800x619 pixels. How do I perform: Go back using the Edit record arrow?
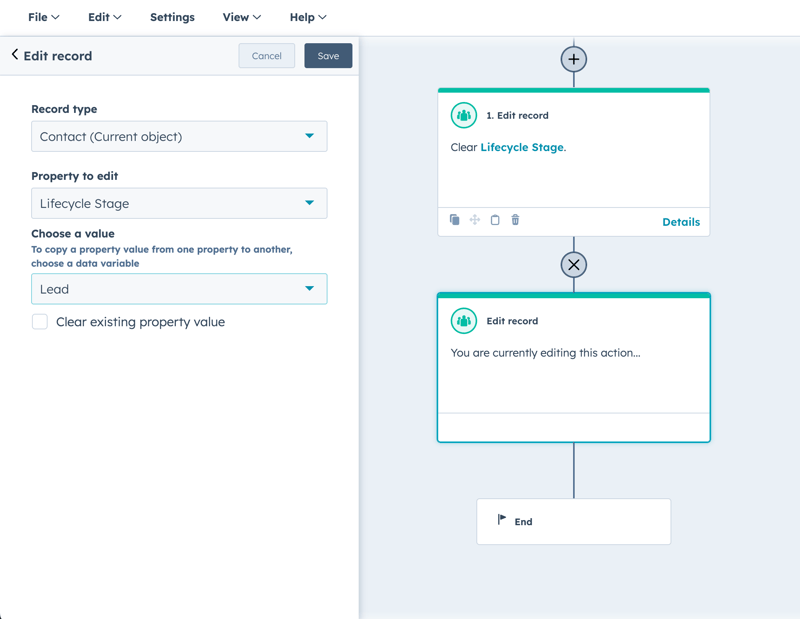coord(15,55)
